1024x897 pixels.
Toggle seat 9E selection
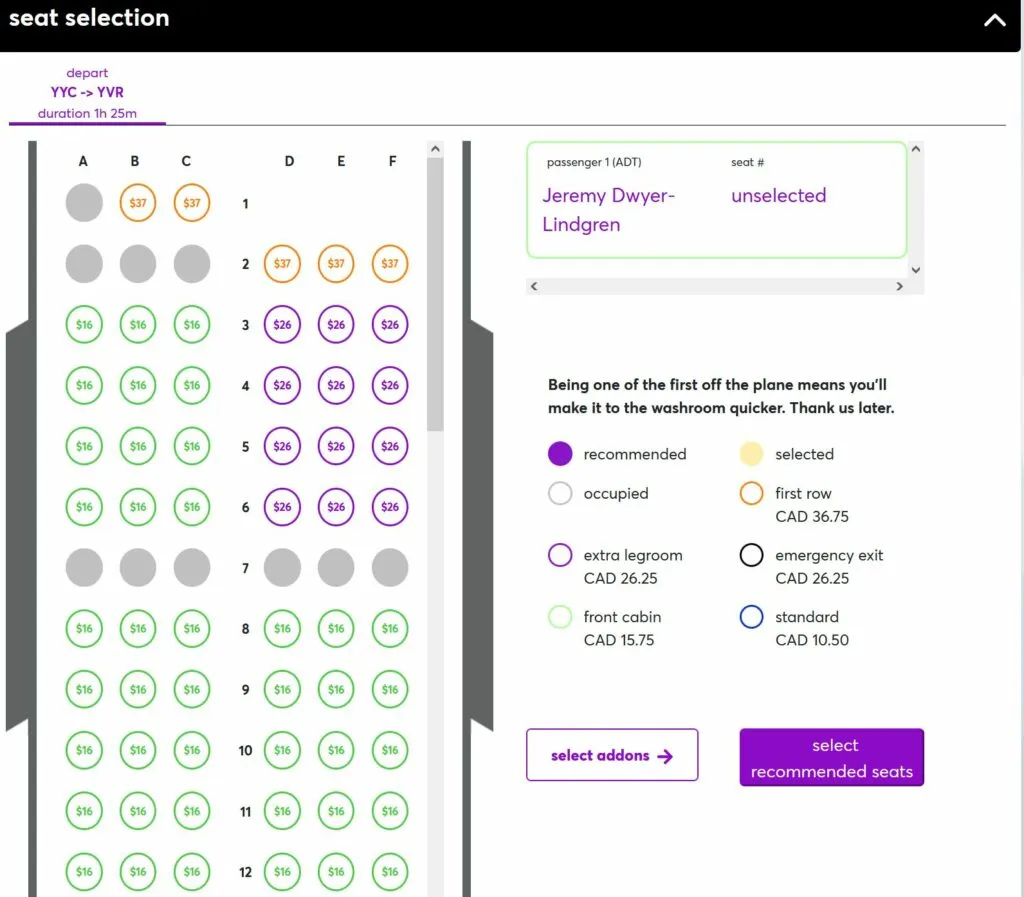coord(336,689)
